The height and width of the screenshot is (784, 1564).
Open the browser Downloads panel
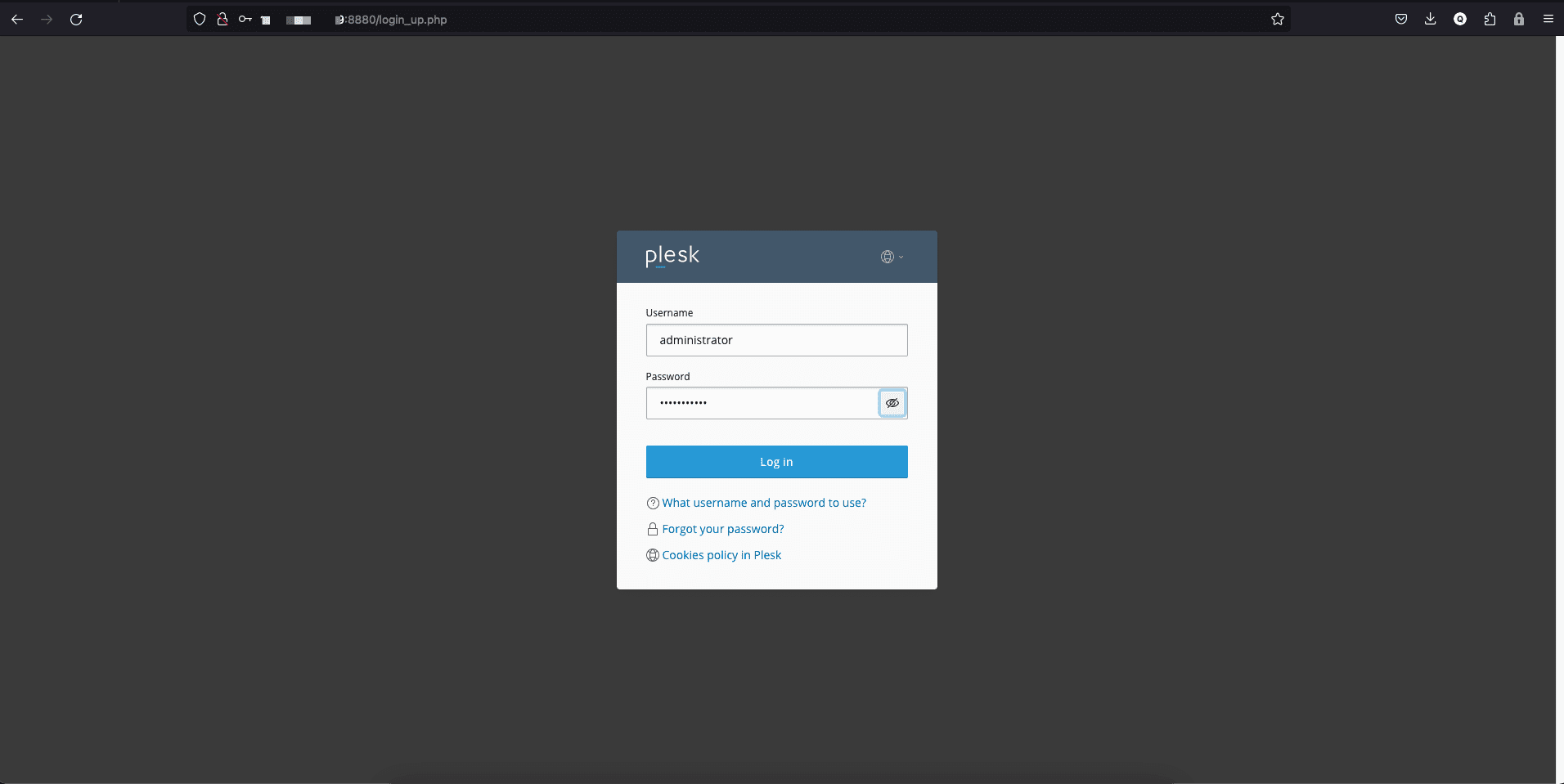1430,20
